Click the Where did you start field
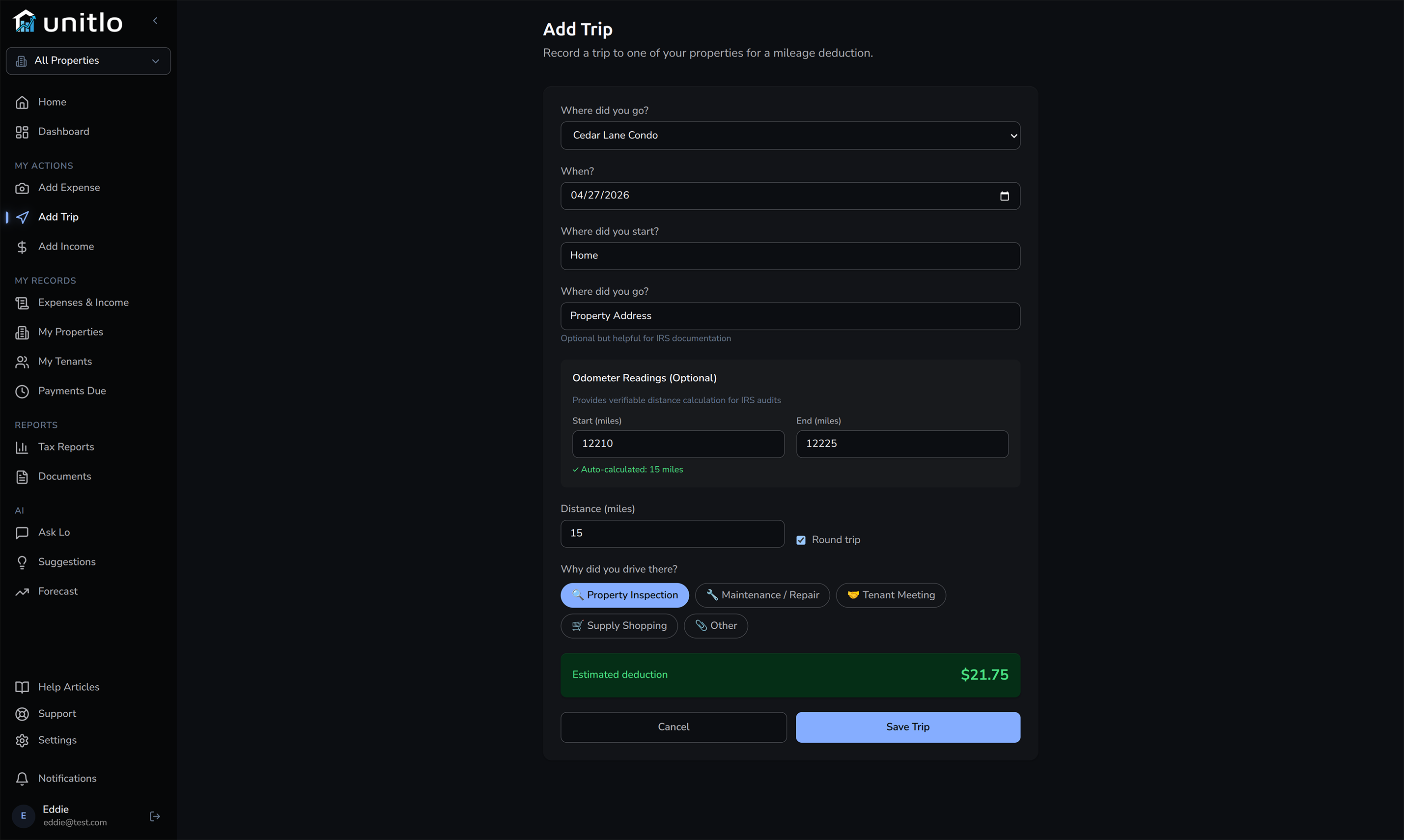The height and width of the screenshot is (840, 1404). point(790,256)
